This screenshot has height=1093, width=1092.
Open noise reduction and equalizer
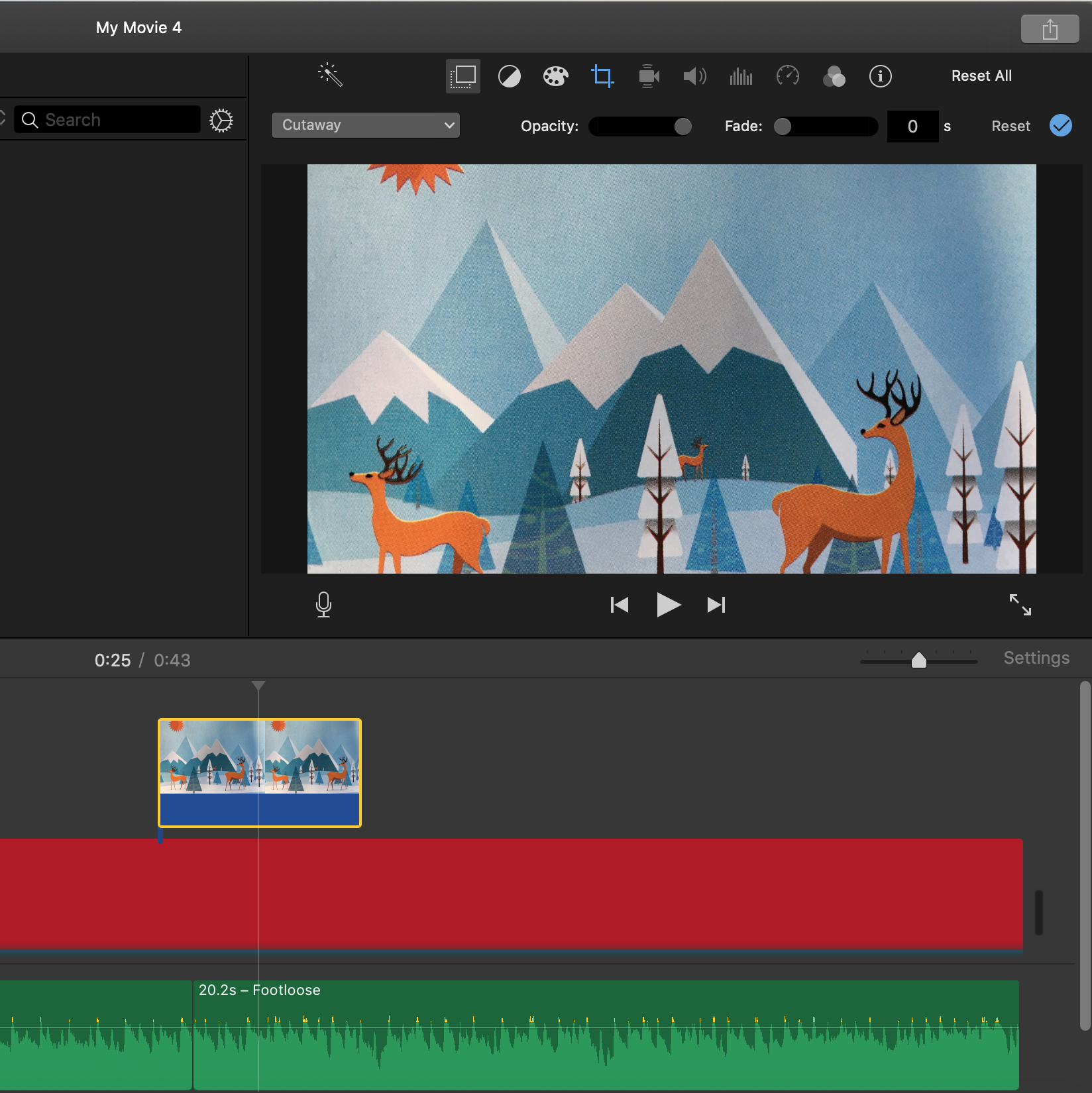click(x=741, y=76)
